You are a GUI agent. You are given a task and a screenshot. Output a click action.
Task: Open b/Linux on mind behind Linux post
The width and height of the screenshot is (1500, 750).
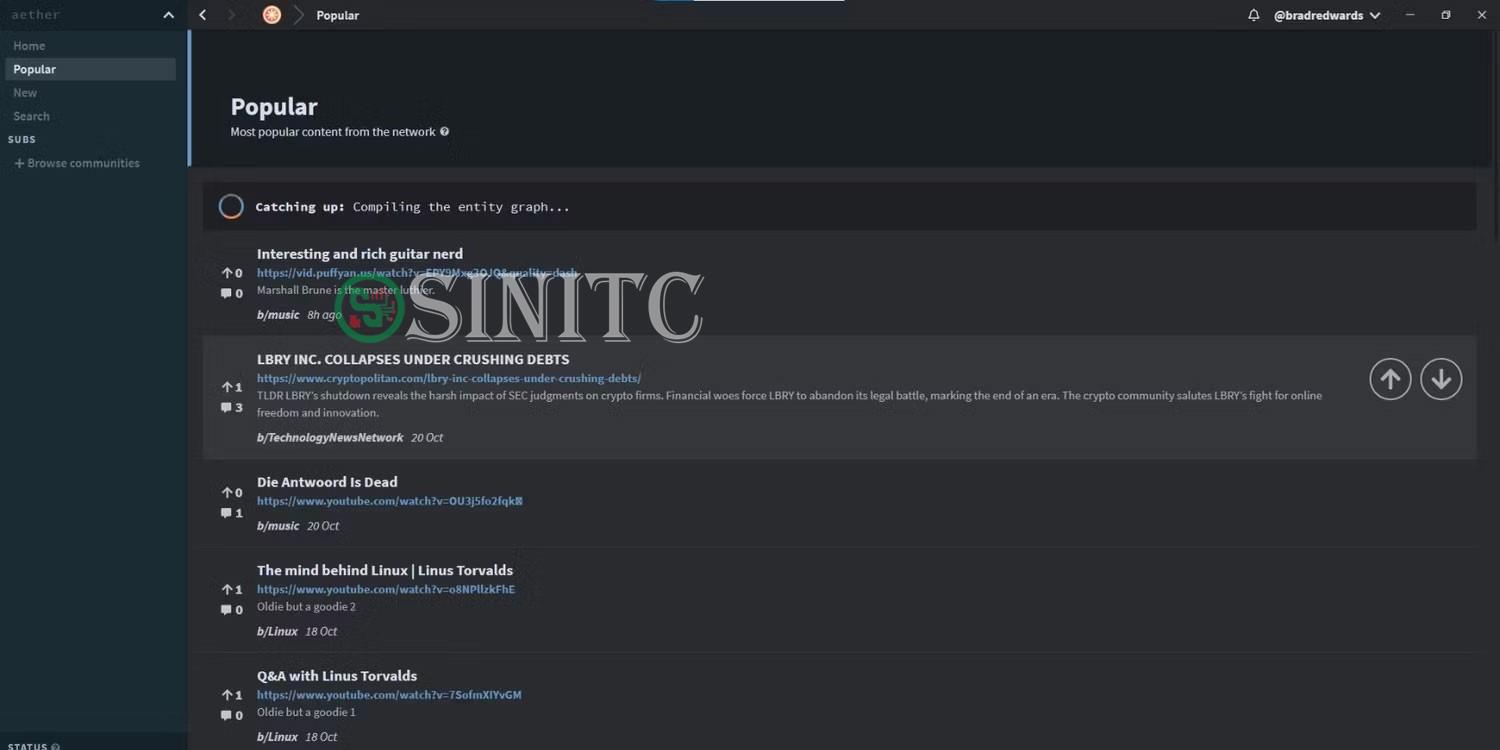(277, 632)
